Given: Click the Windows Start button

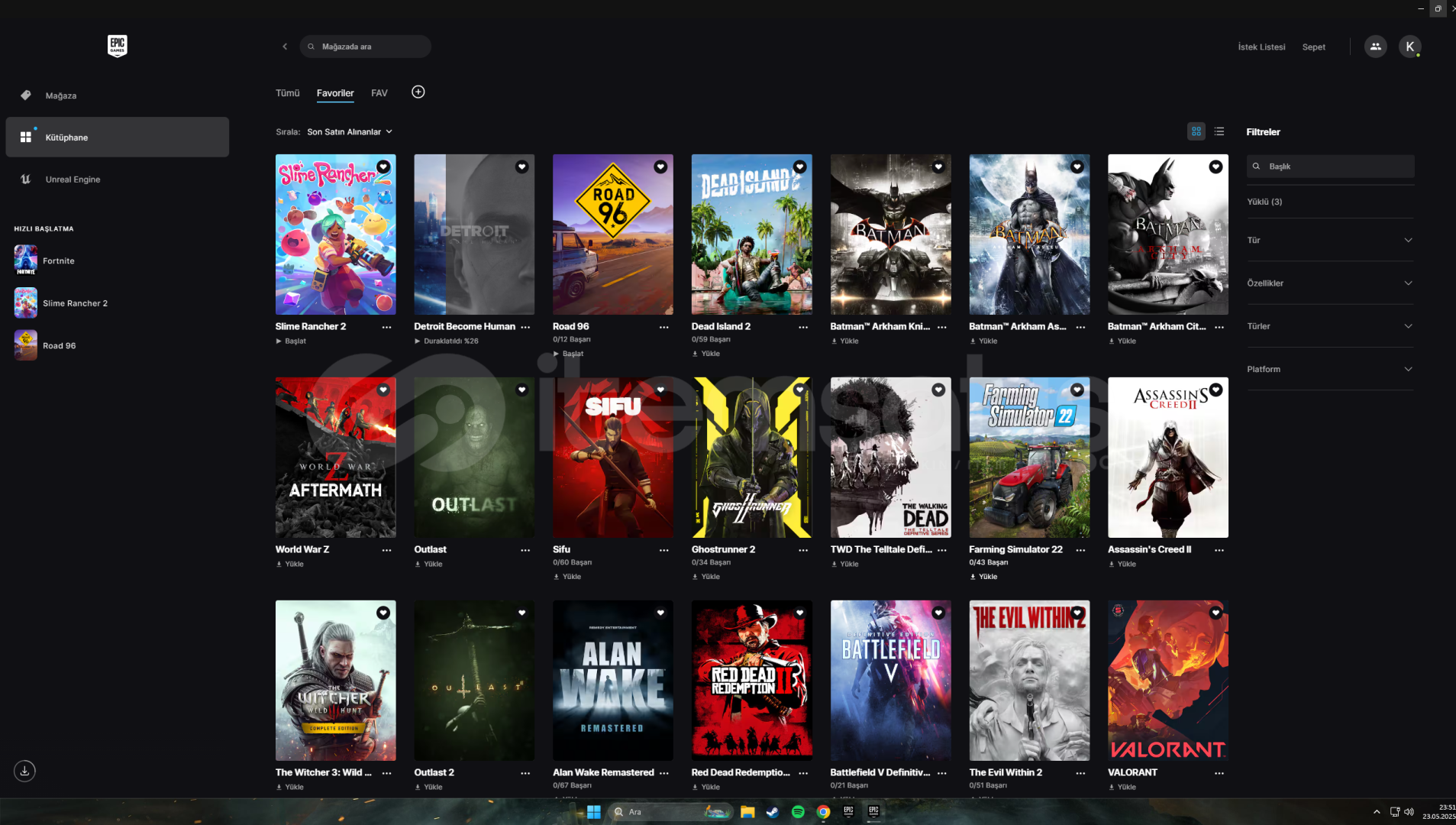Looking at the screenshot, I should tap(594, 812).
